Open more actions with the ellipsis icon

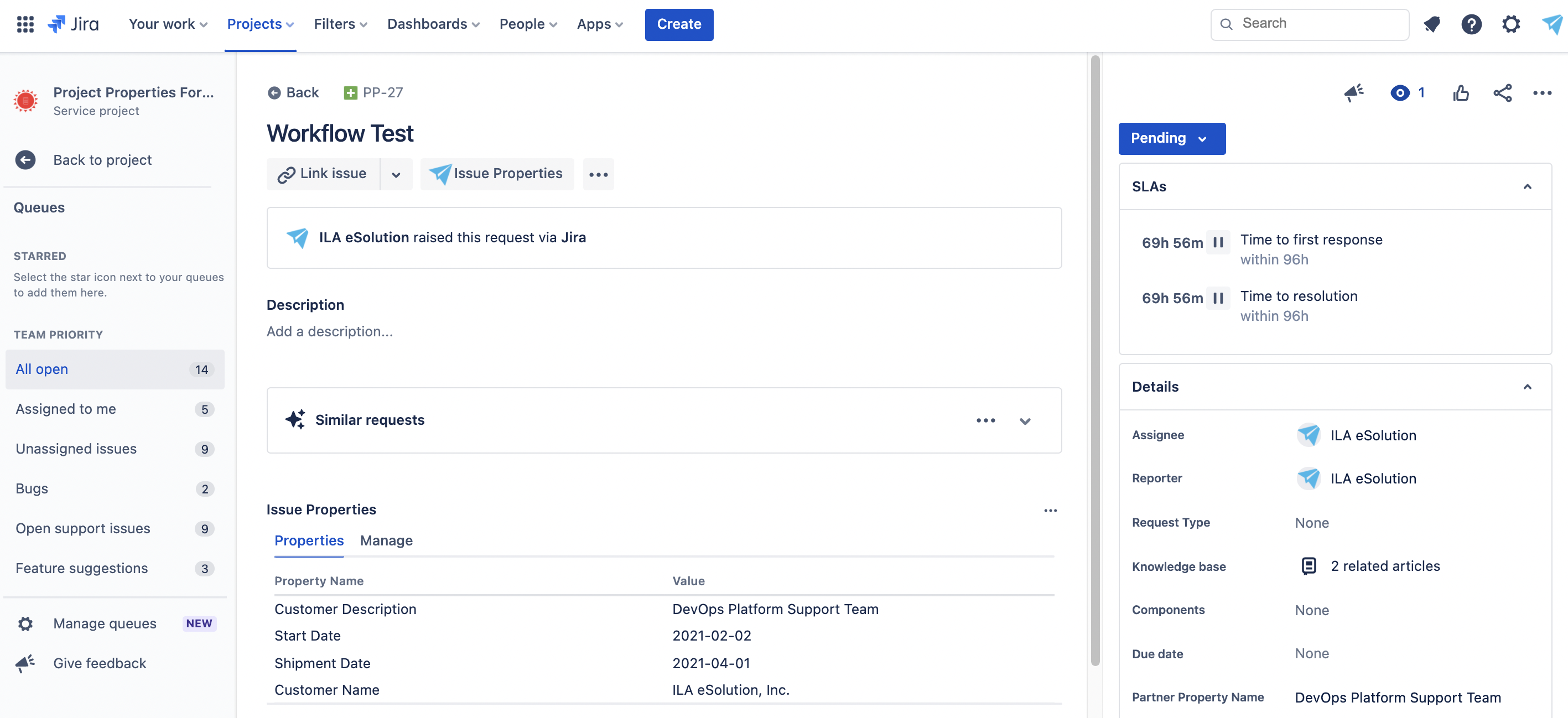1543,92
